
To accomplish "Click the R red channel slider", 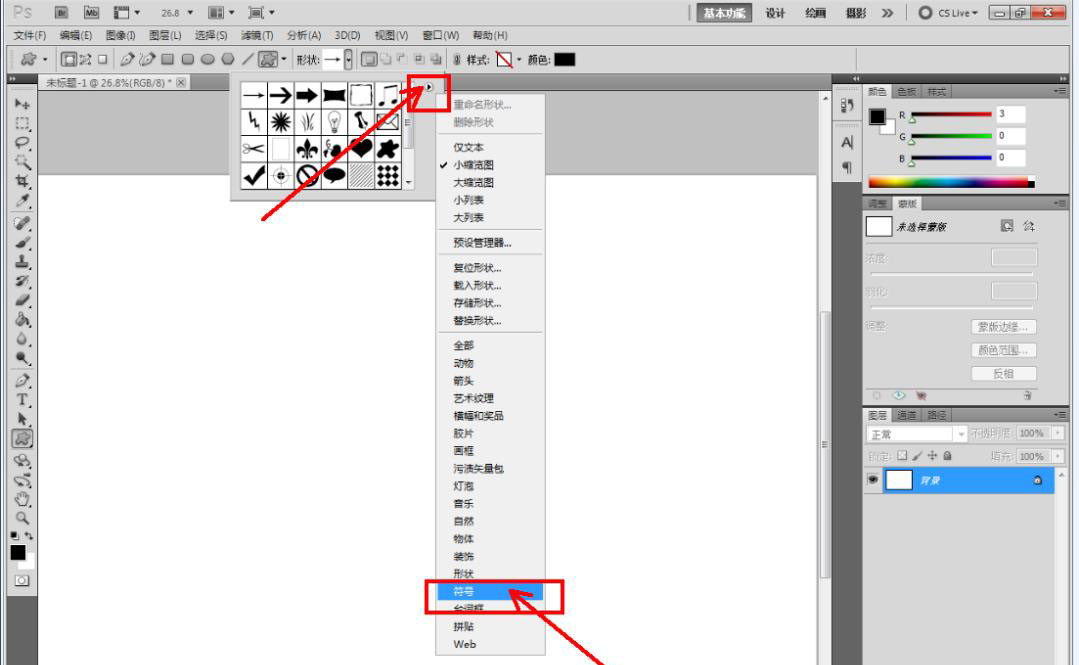I will point(951,115).
